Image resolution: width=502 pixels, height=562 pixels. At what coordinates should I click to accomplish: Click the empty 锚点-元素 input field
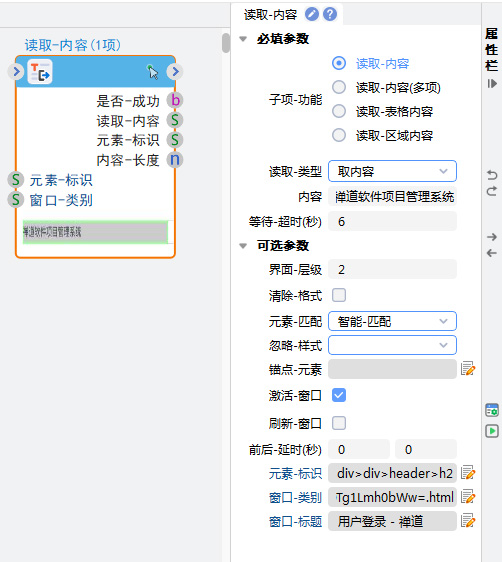point(392,369)
